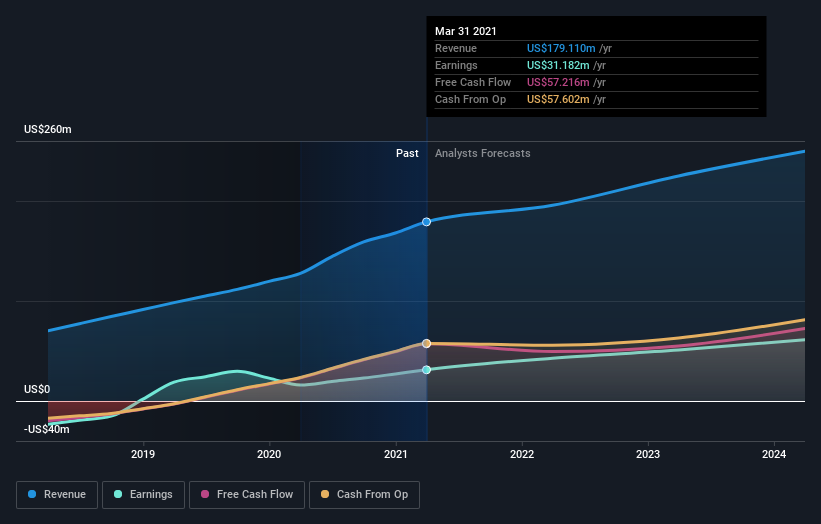Click the 2022 x-axis label
This screenshot has width=821, height=524.
click(x=522, y=454)
